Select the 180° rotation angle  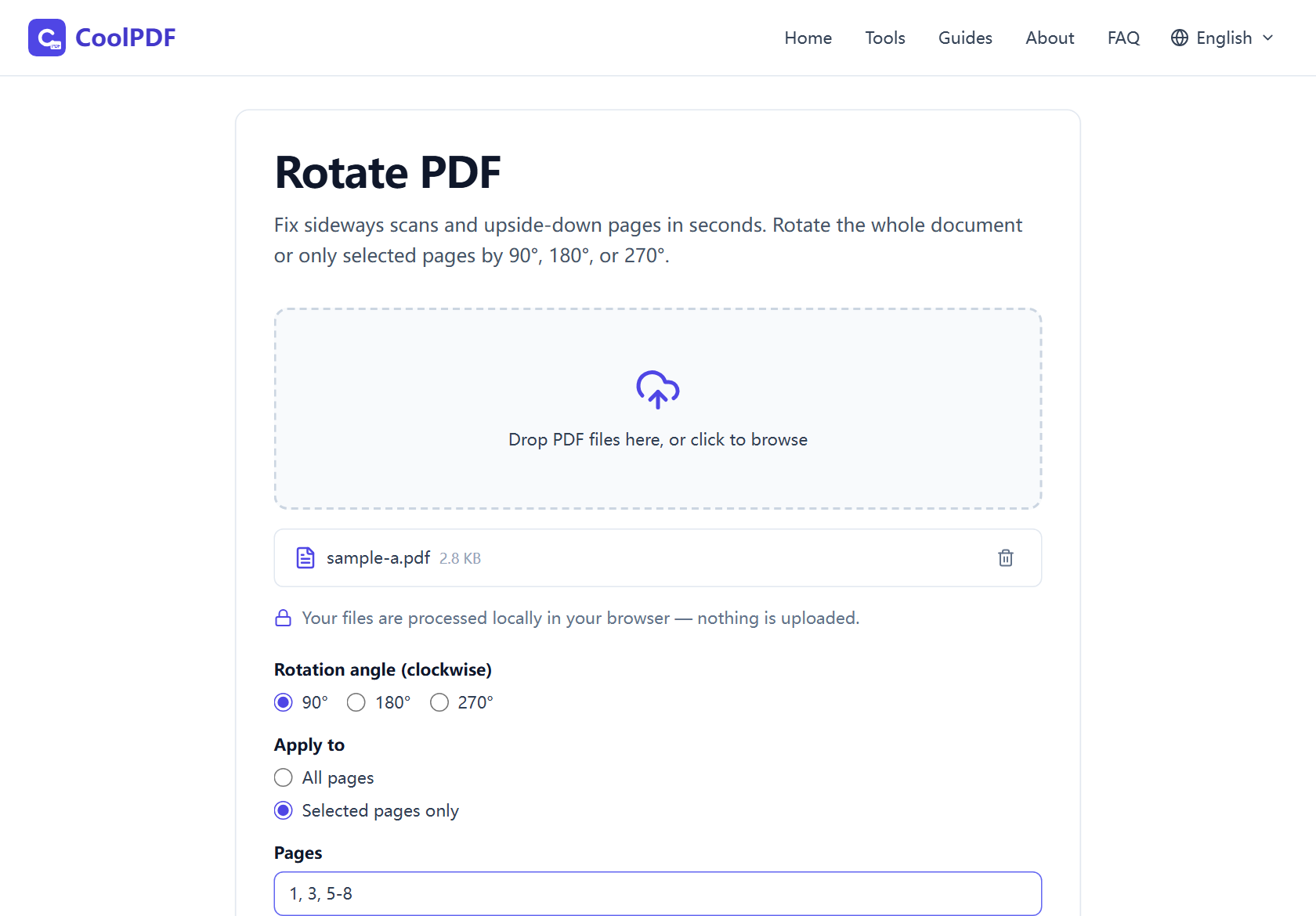(x=356, y=702)
